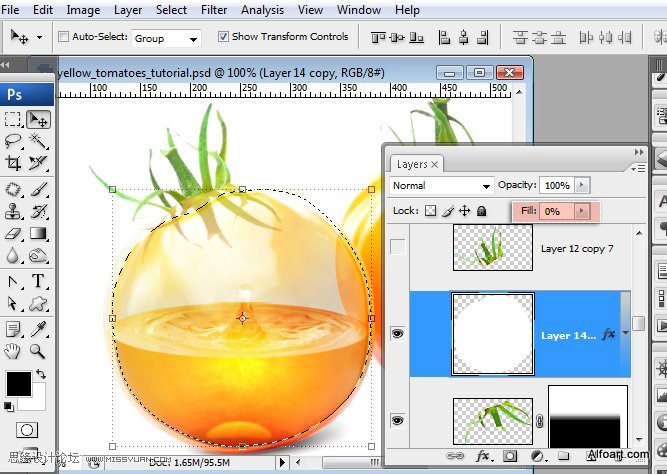Select the Magic Wand tool
667x474 pixels.
pyautogui.click(x=38, y=141)
